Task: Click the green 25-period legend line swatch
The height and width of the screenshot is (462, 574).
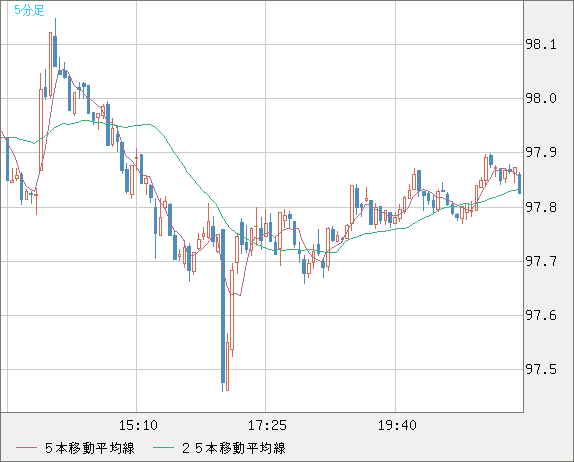Action: [163, 448]
